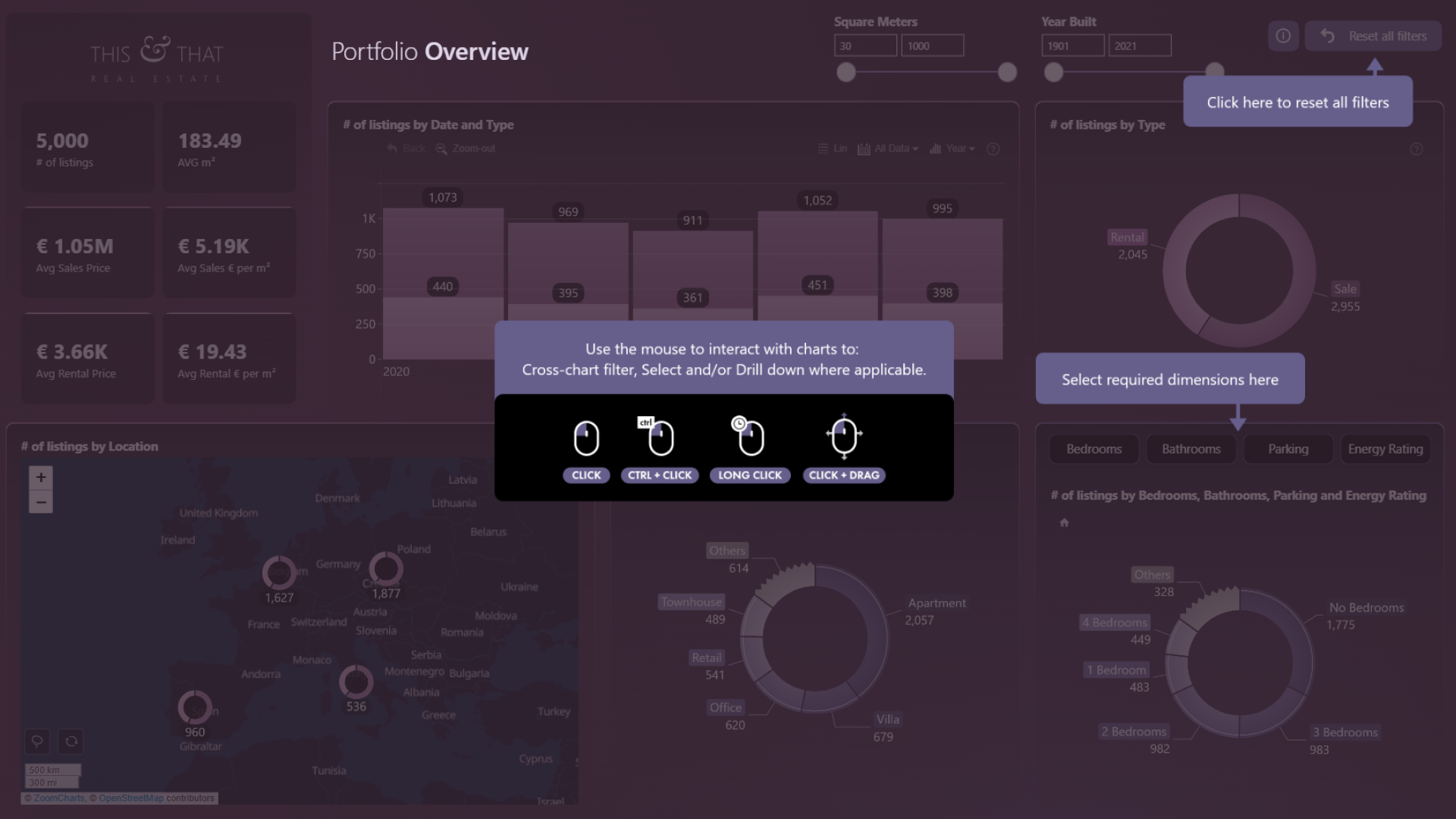Screen dimensions: 1456x819
Task: Click the home icon in Bedrooms chart
Action: [1064, 522]
